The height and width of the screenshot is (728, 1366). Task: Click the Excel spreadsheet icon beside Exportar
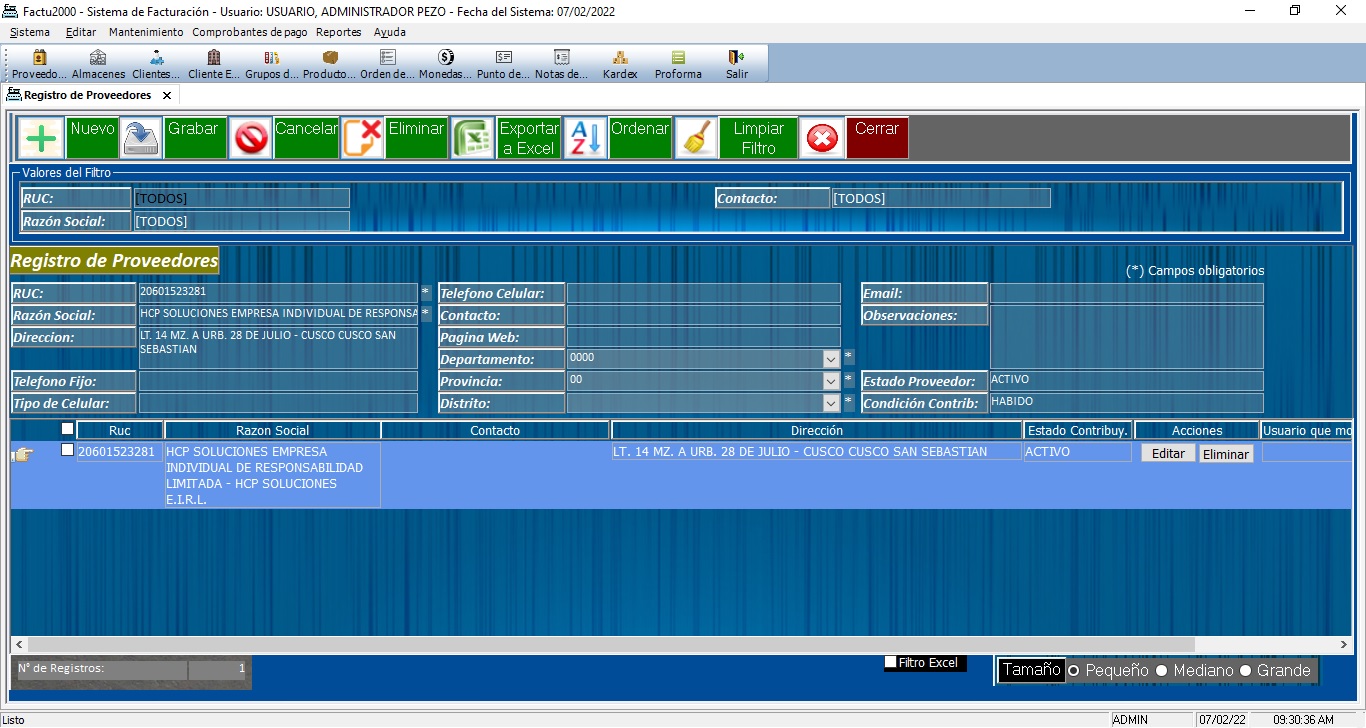click(x=473, y=138)
